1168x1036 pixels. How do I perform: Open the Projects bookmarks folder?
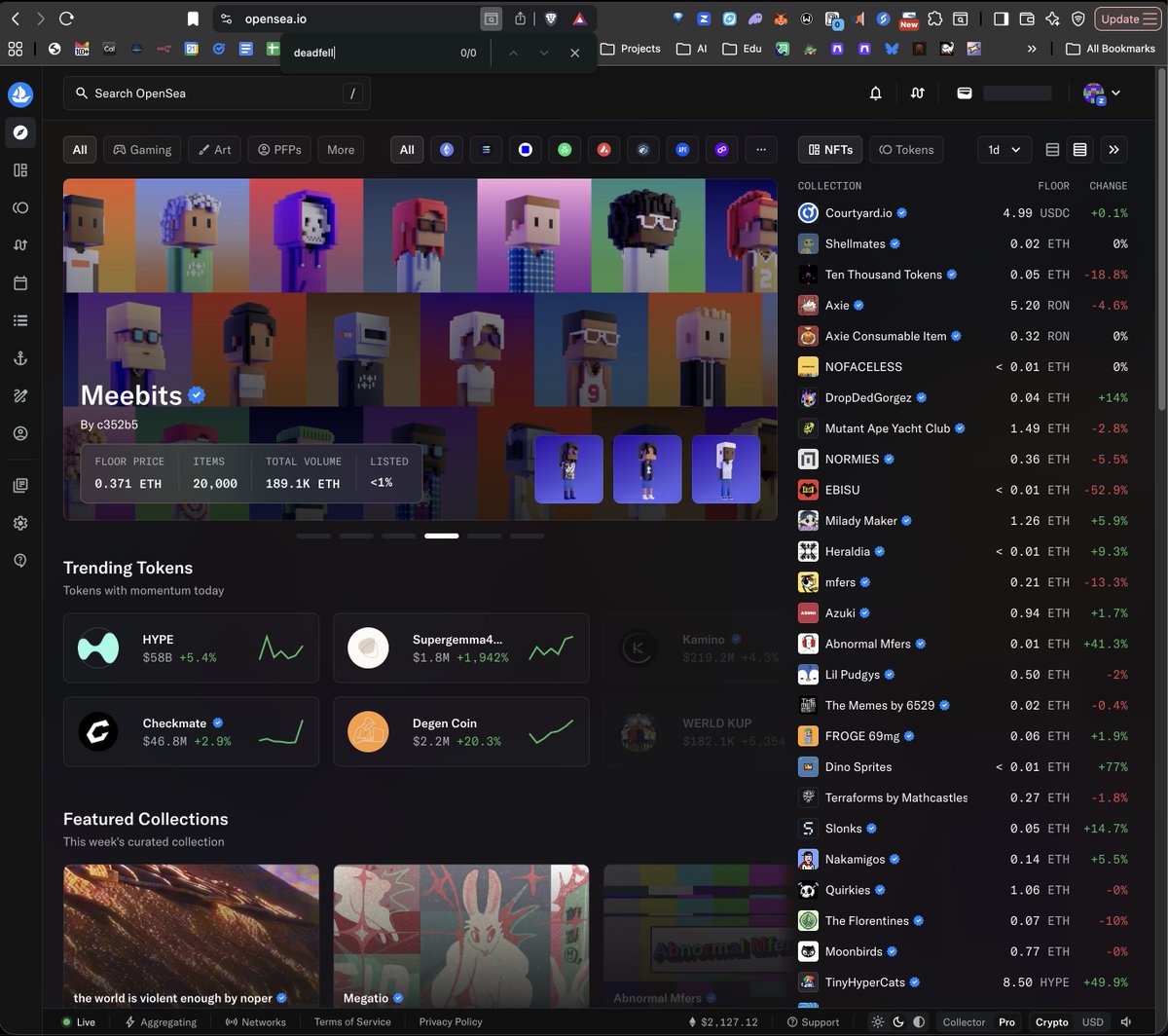click(x=631, y=49)
